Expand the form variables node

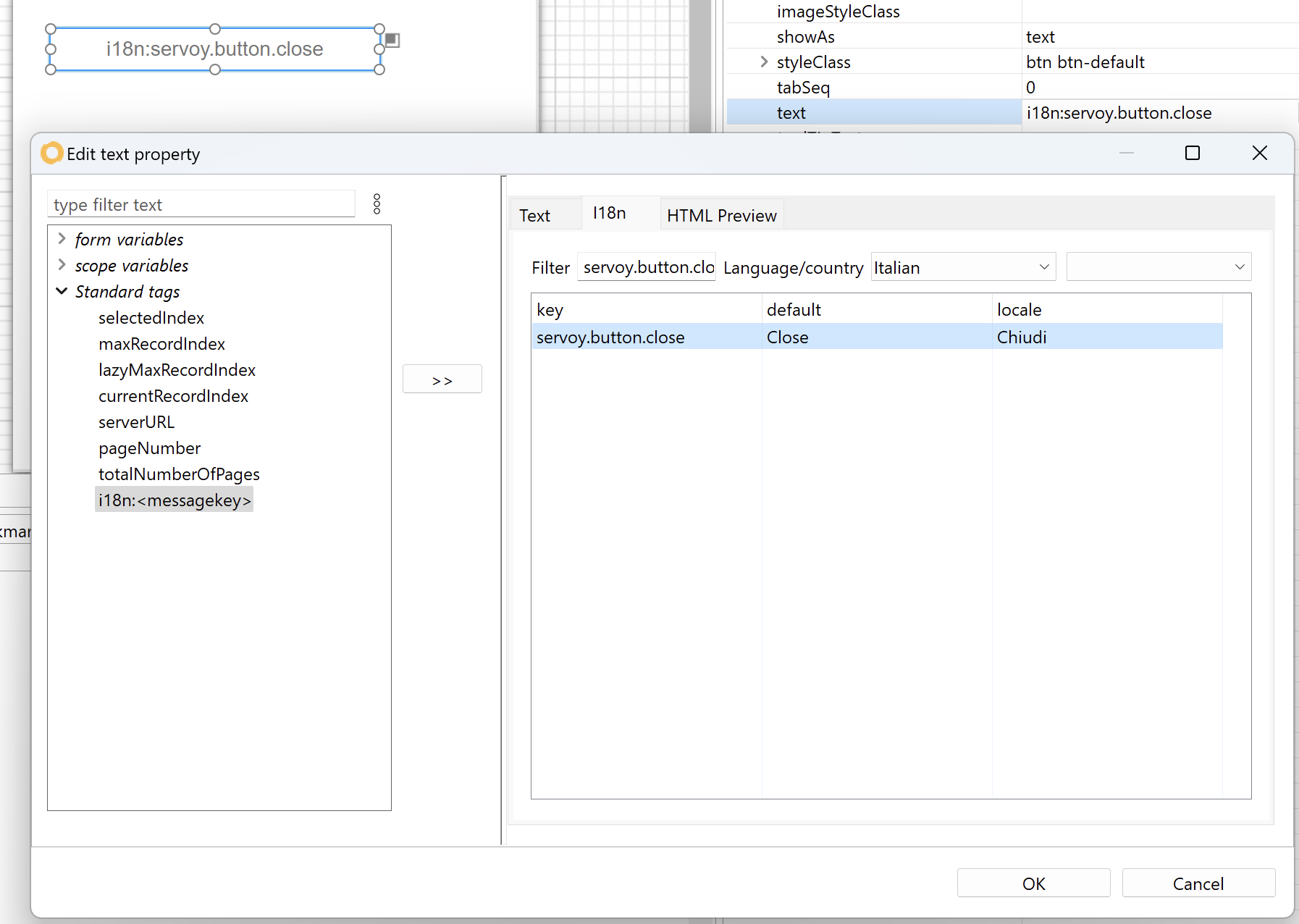tap(62, 239)
